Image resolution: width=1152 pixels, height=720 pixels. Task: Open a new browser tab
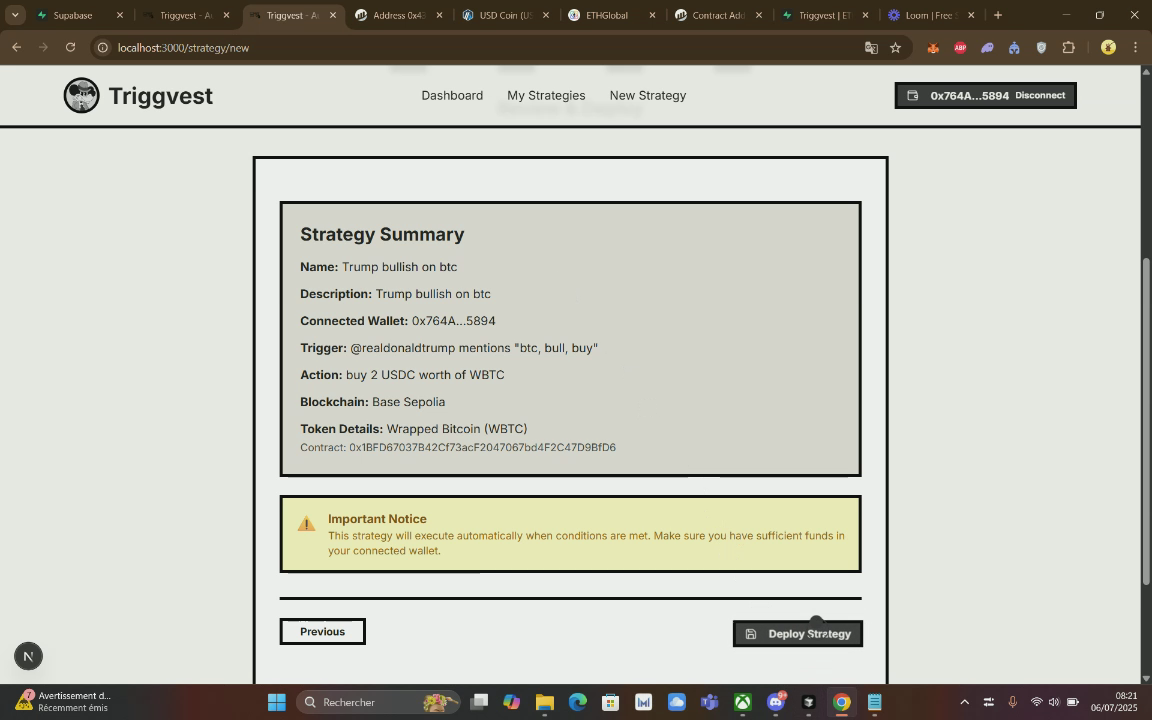tap(998, 15)
